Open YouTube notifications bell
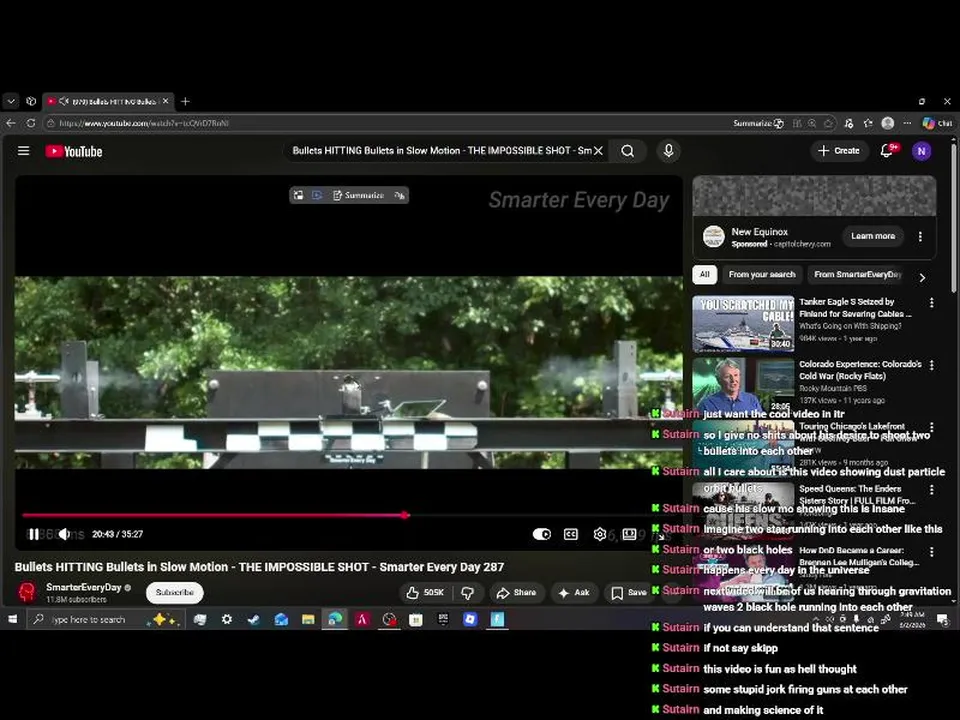The image size is (960, 720). tap(887, 151)
